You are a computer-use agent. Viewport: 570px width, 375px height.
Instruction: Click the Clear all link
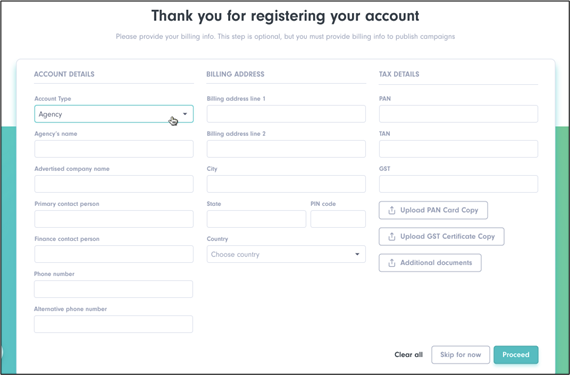pyautogui.click(x=409, y=355)
